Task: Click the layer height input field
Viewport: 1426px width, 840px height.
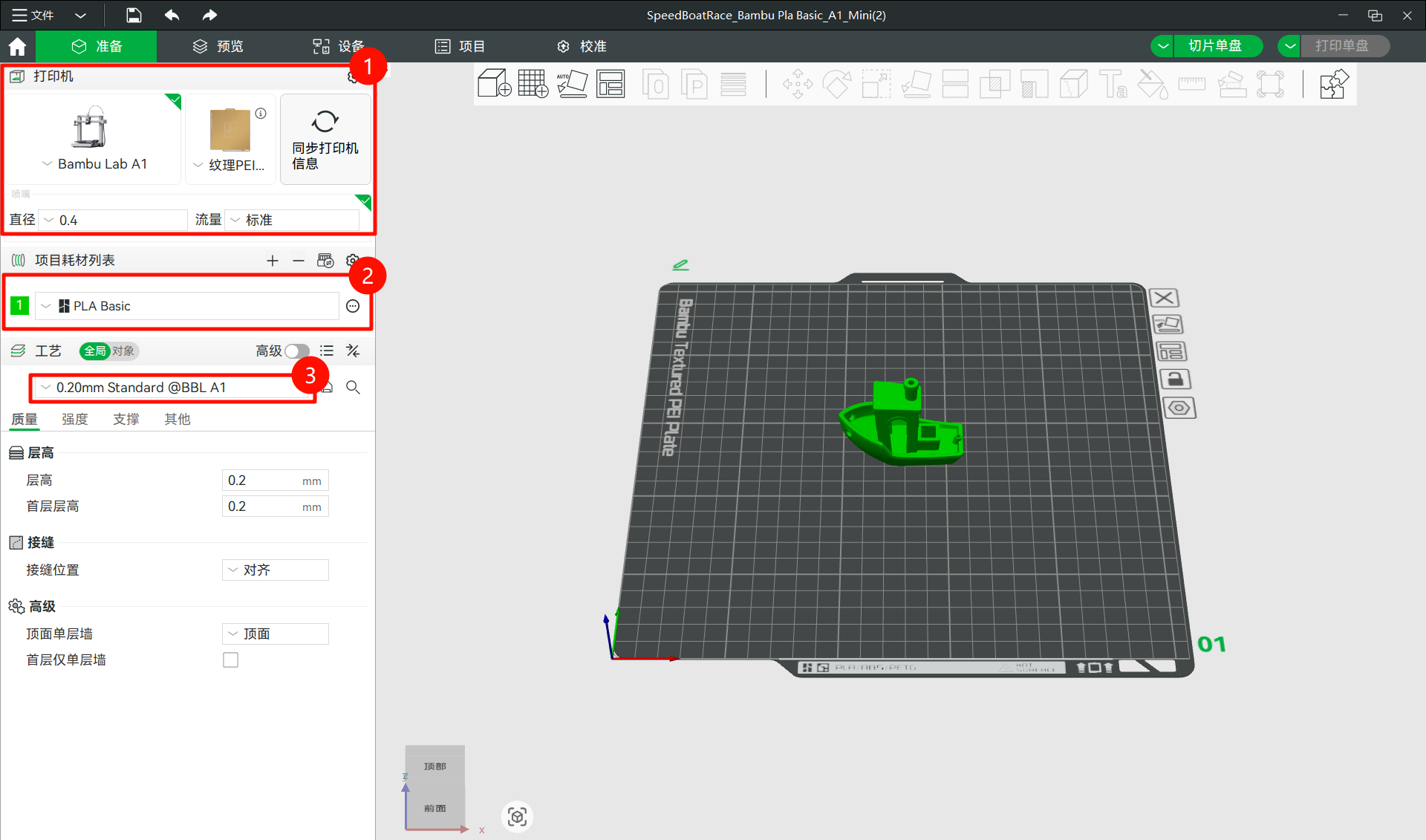Action: [x=276, y=481]
